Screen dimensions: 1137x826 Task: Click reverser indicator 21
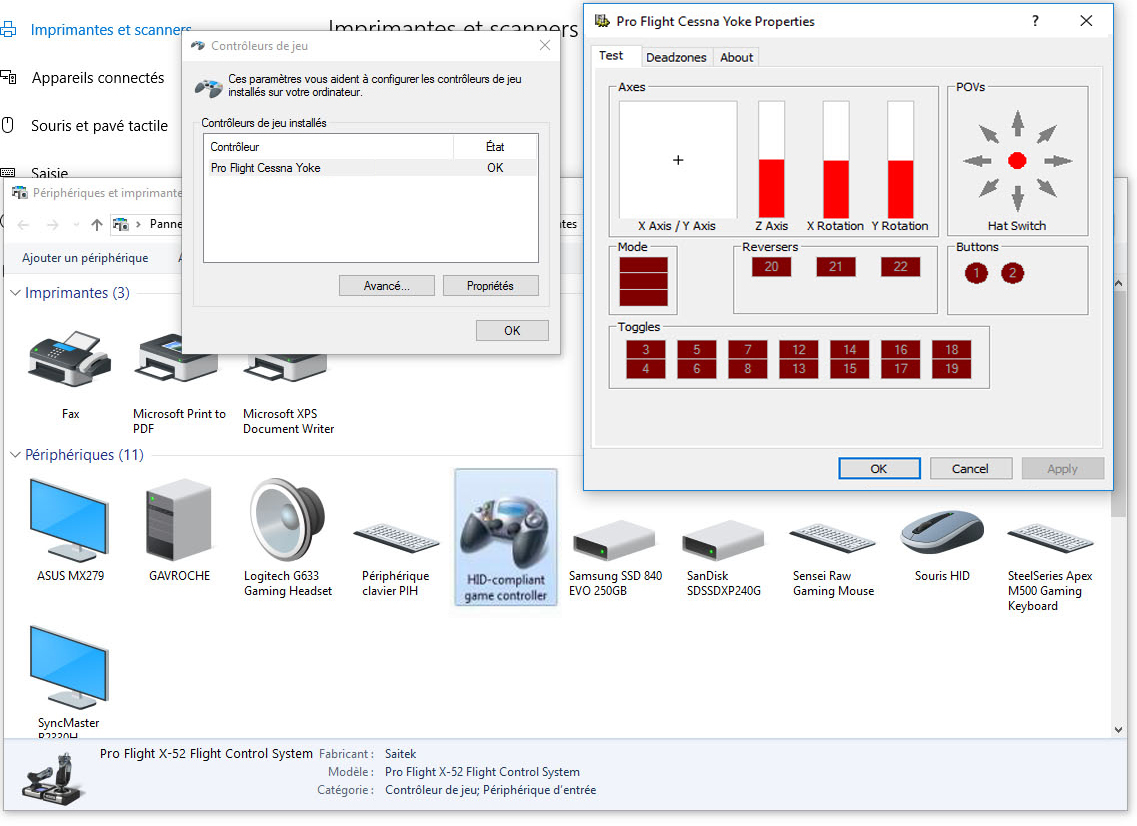pos(836,266)
